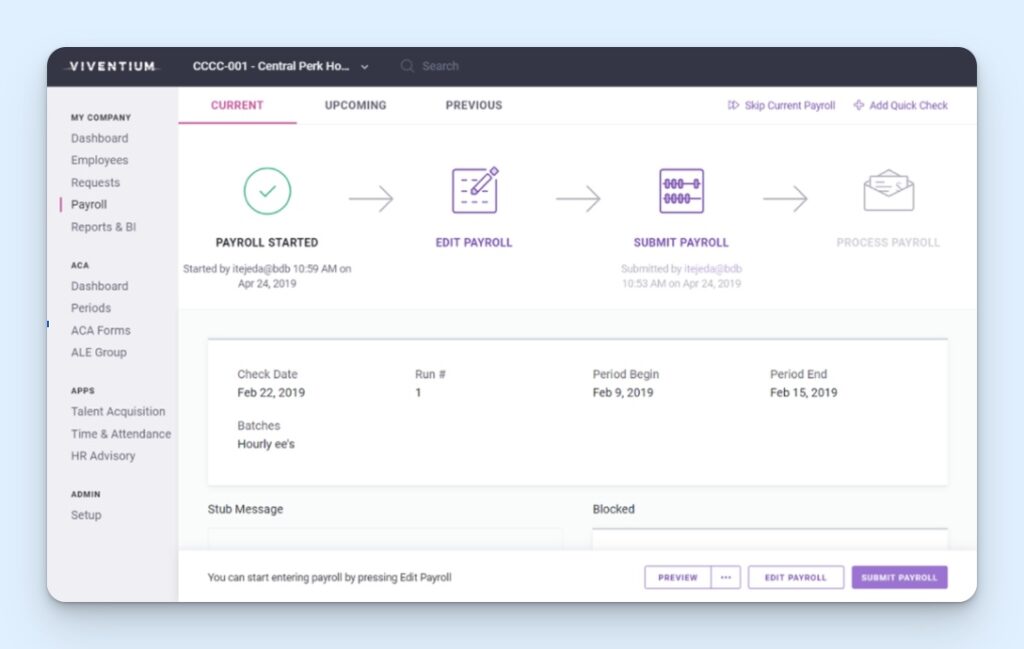Open HR Advisory app
This screenshot has width=1024, height=649.
[x=103, y=456]
